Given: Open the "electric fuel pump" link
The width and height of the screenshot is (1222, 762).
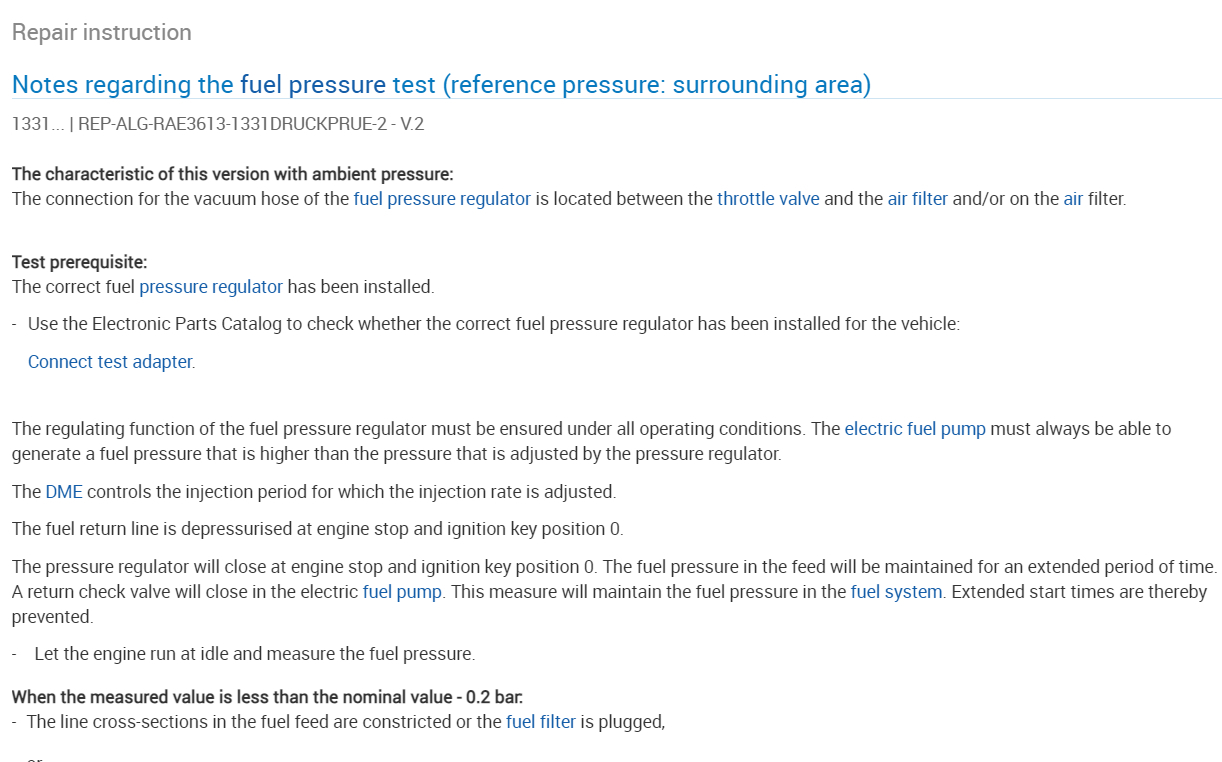Looking at the screenshot, I should coord(915,429).
